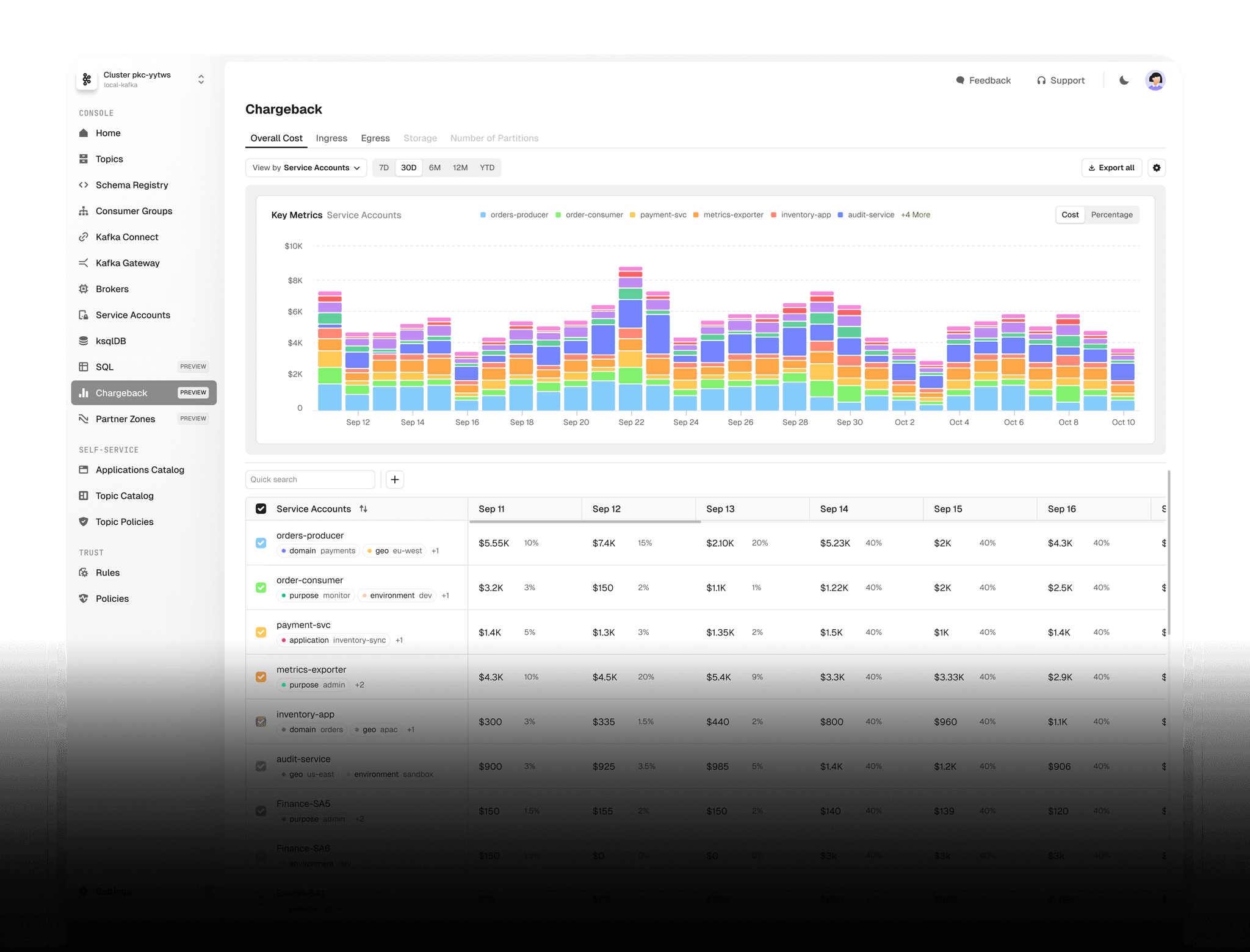The image size is (1250, 952).
Task: Click the Brokers chip icon
Action: click(84, 289)
